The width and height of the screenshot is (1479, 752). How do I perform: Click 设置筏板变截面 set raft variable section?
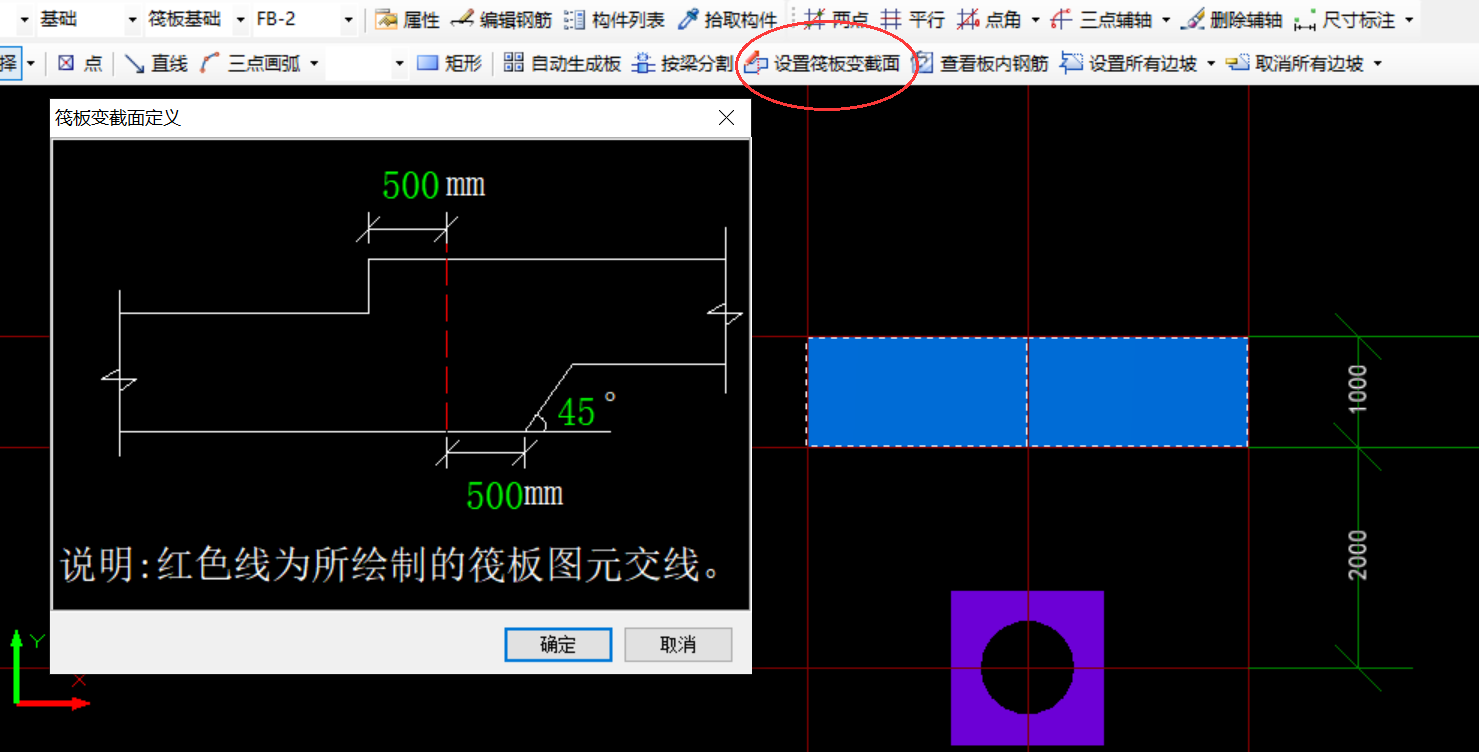[x=823, y=64]
